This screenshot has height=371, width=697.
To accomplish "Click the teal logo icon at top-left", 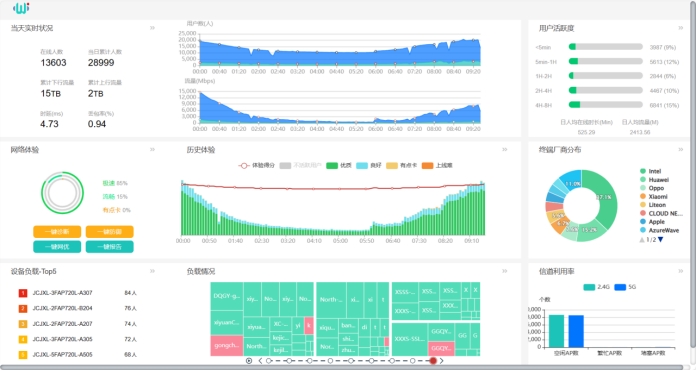I will pos(21,8).
